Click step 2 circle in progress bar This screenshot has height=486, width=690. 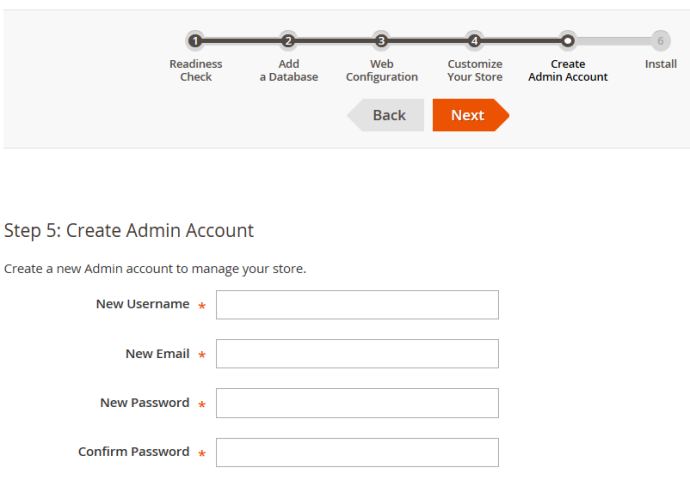click(288, 41)
